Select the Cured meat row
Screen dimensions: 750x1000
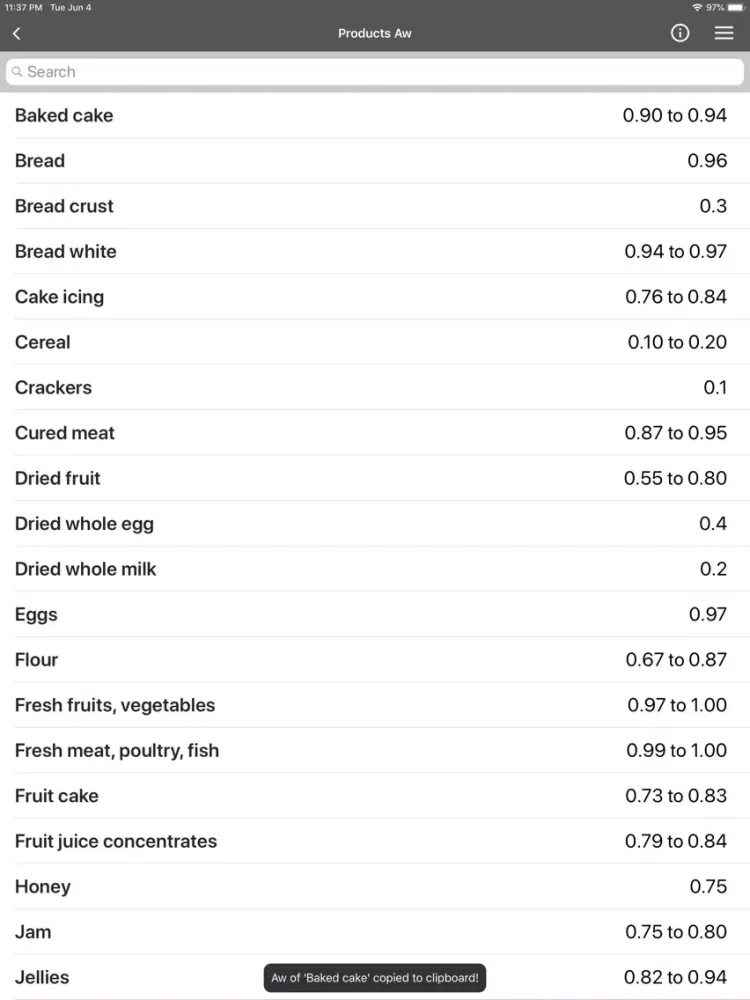point(375,432)
